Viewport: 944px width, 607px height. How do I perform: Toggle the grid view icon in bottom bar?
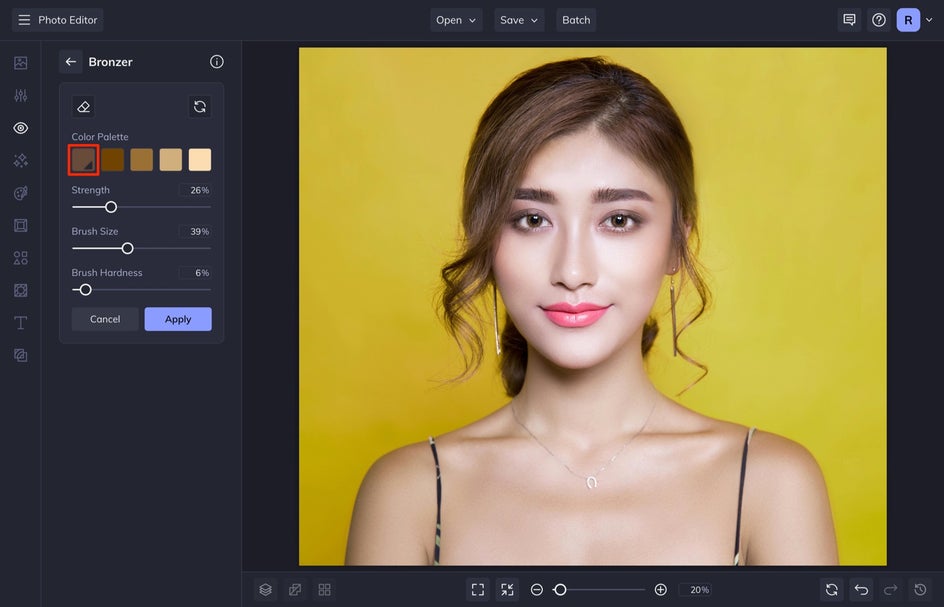324,590
